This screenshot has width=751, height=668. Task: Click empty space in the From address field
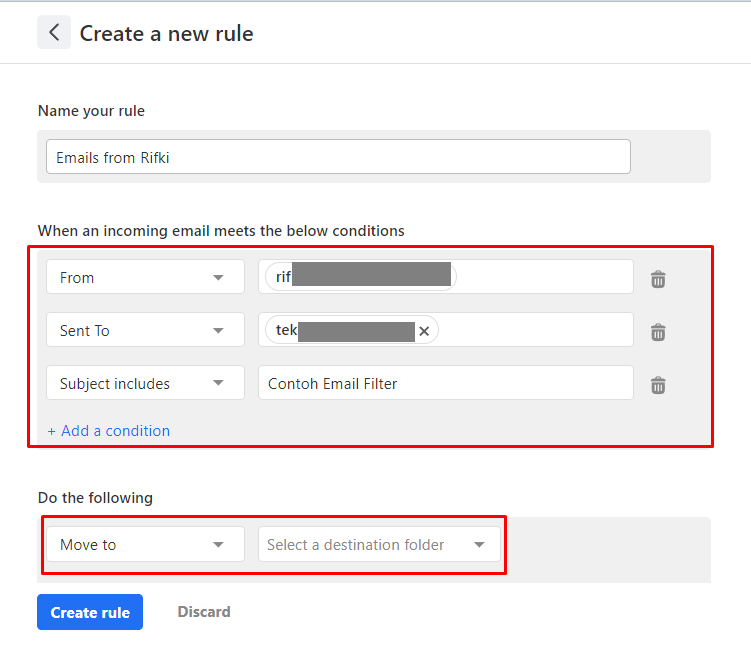(545, 277)
